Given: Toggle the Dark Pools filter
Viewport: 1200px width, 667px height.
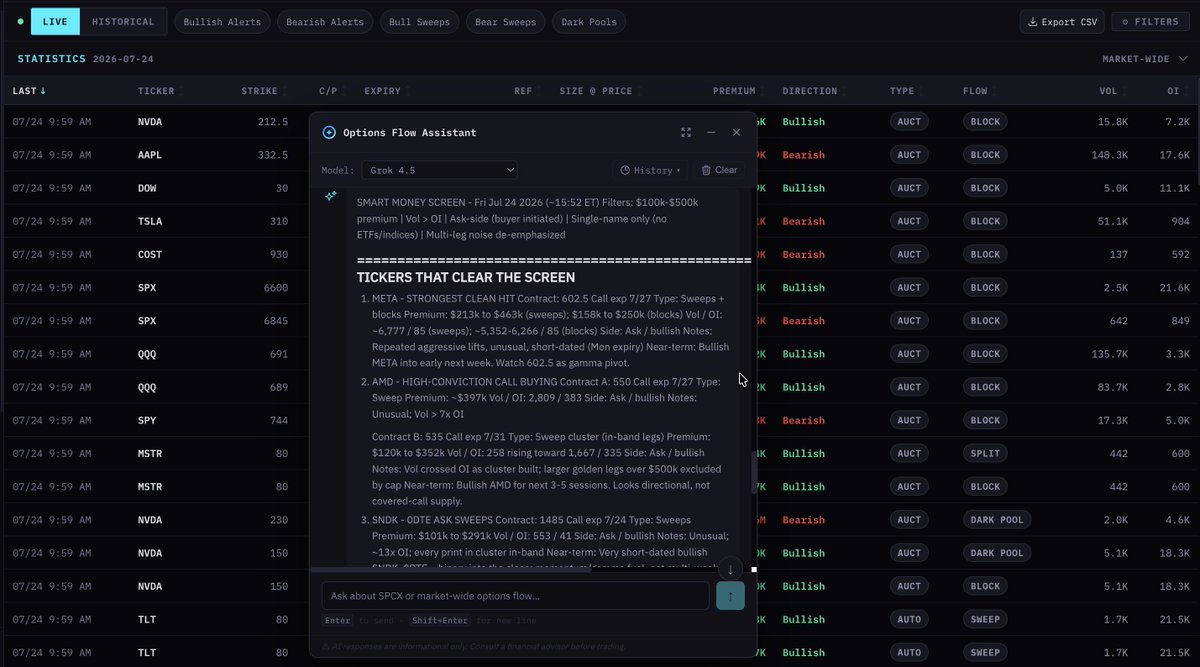Looking at the screenshot, I should point(589,21).
